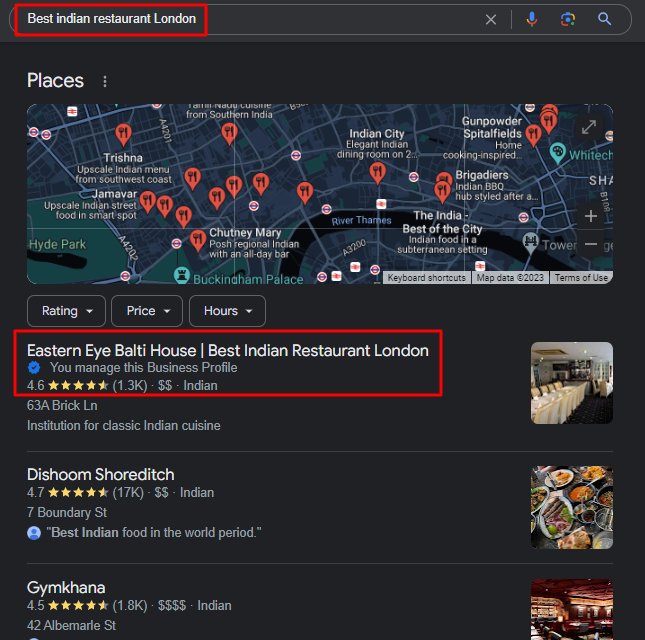Image resolution: width=645 pixels, height=640 pixels.
Task: Open Google Lens image search icon
Action: (568, 19)
